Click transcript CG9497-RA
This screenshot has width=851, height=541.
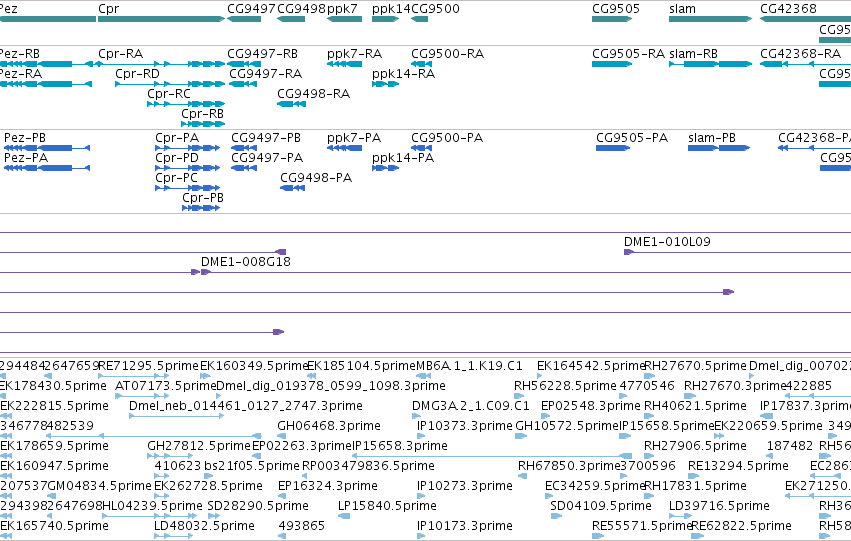click(244, 84)
